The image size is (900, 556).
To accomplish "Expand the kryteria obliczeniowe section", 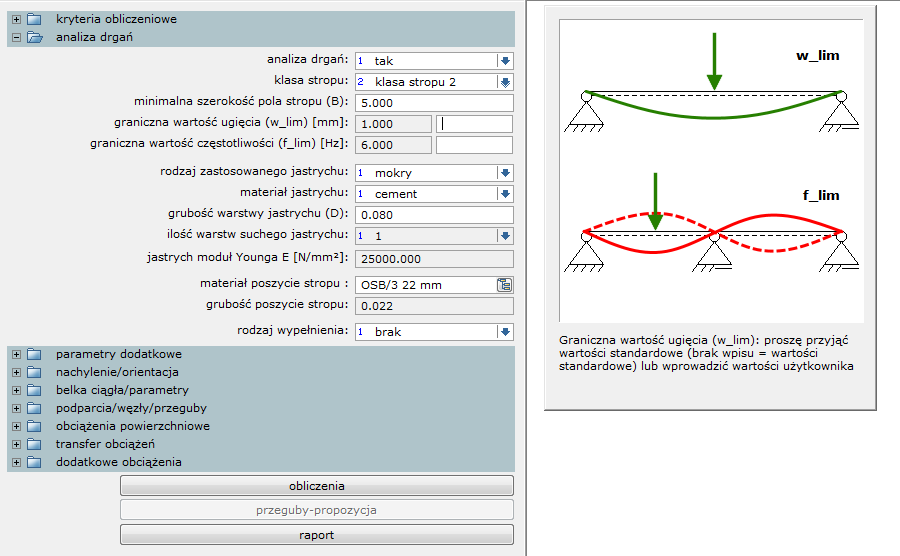I will pyautogui.click(x=16, y=19).
